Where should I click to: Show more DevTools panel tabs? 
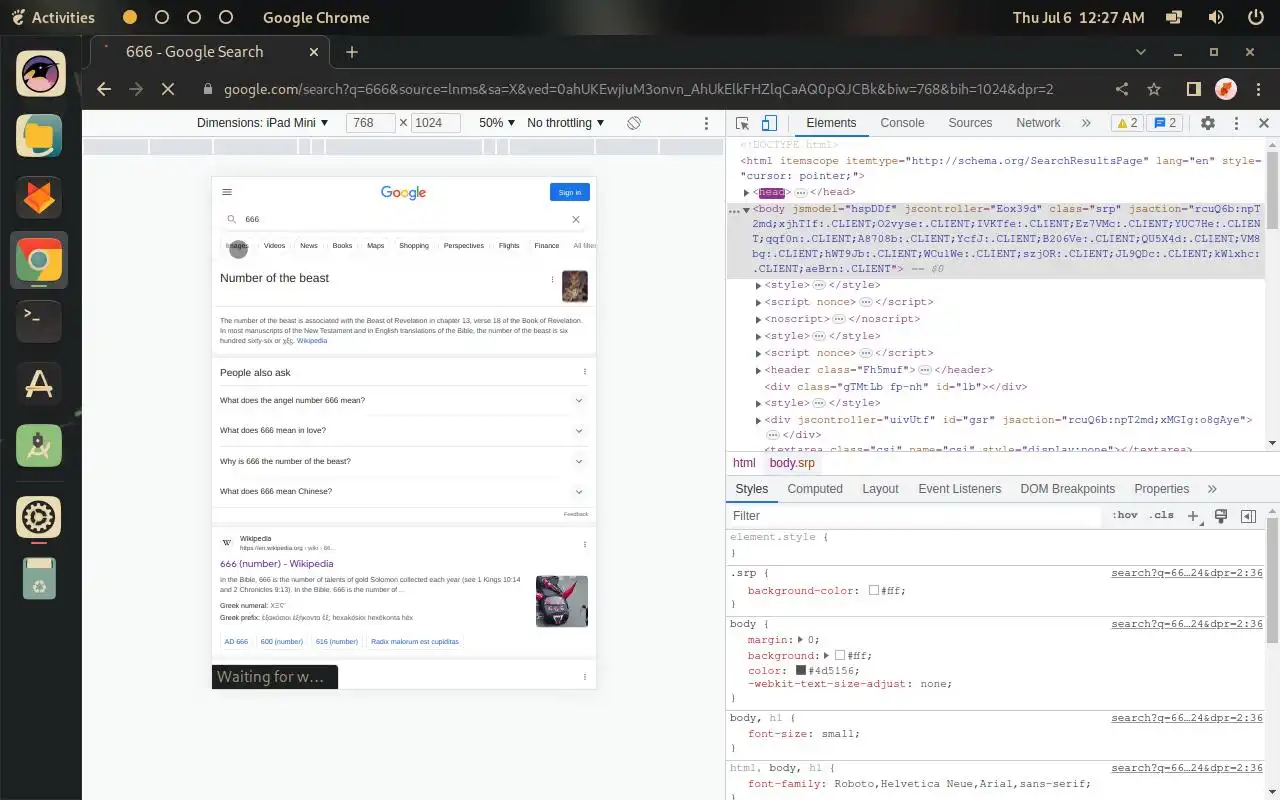click(x=1086, y=123)
